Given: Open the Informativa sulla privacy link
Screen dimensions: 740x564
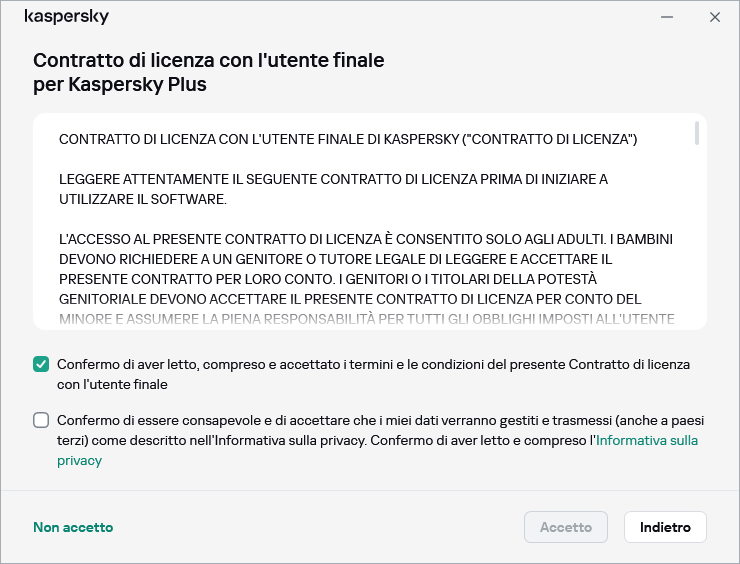Looking at the screenshot, I should 647,440.
